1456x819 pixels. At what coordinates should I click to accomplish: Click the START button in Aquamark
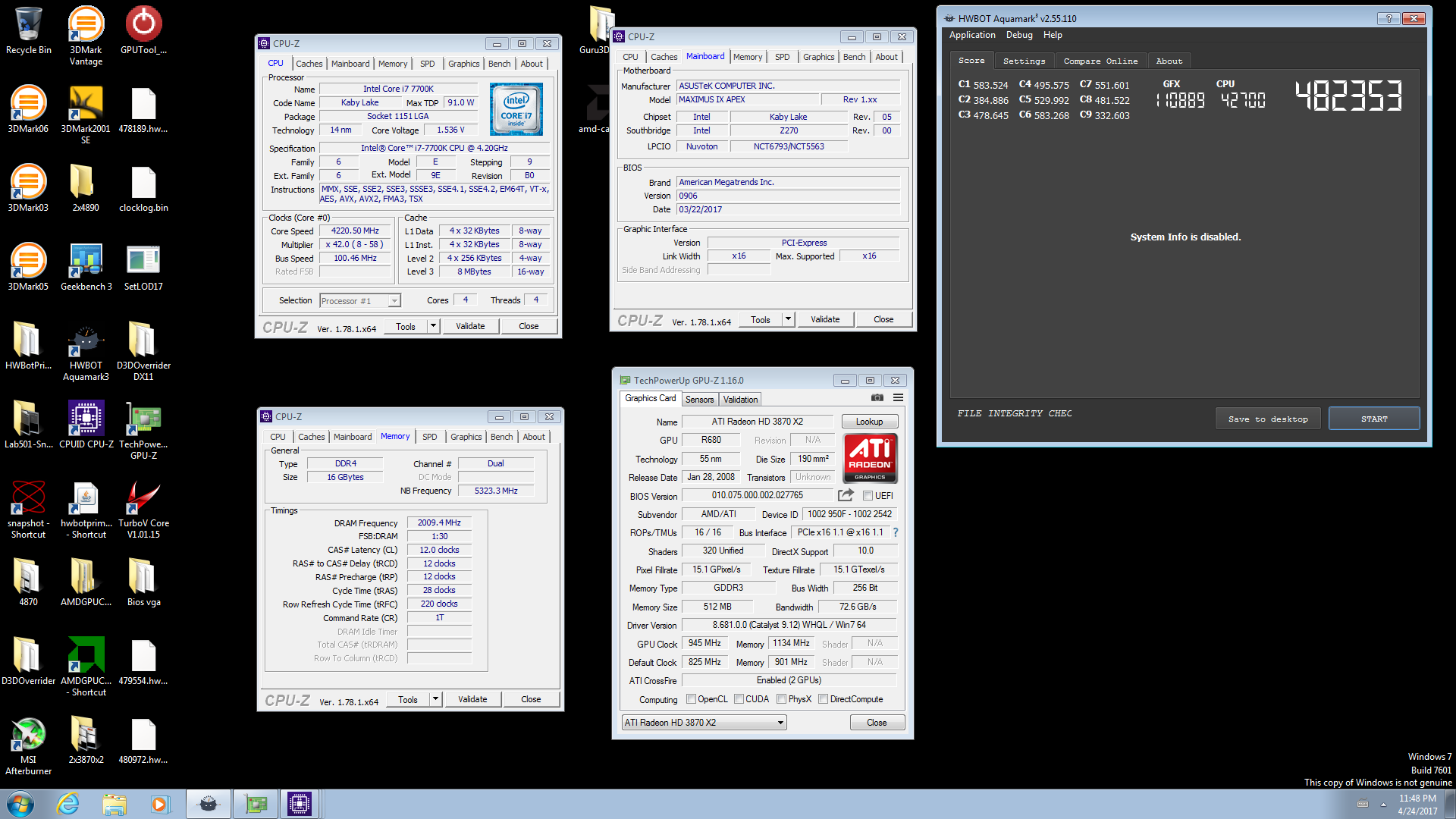[1374, 419]
